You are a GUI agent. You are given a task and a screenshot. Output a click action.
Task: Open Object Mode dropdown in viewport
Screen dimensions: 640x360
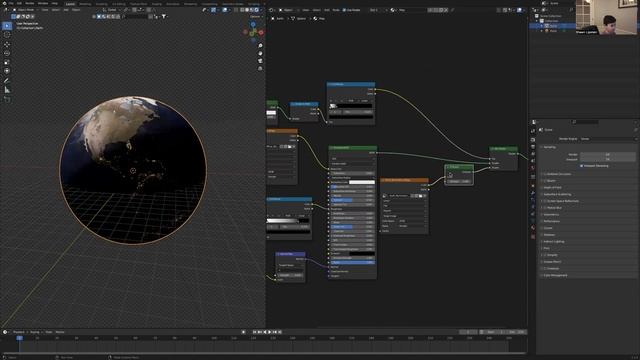point(25,10)
